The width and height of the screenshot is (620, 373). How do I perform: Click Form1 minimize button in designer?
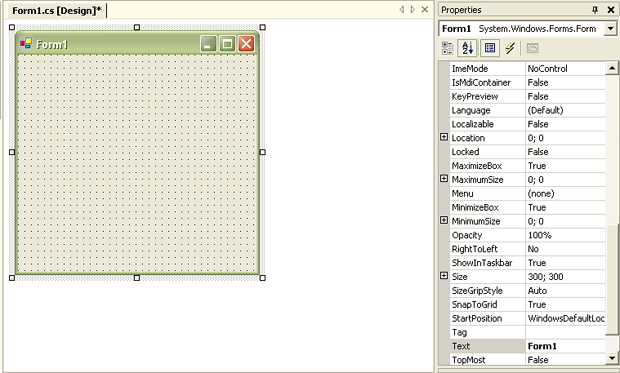(x=208, y=44)
